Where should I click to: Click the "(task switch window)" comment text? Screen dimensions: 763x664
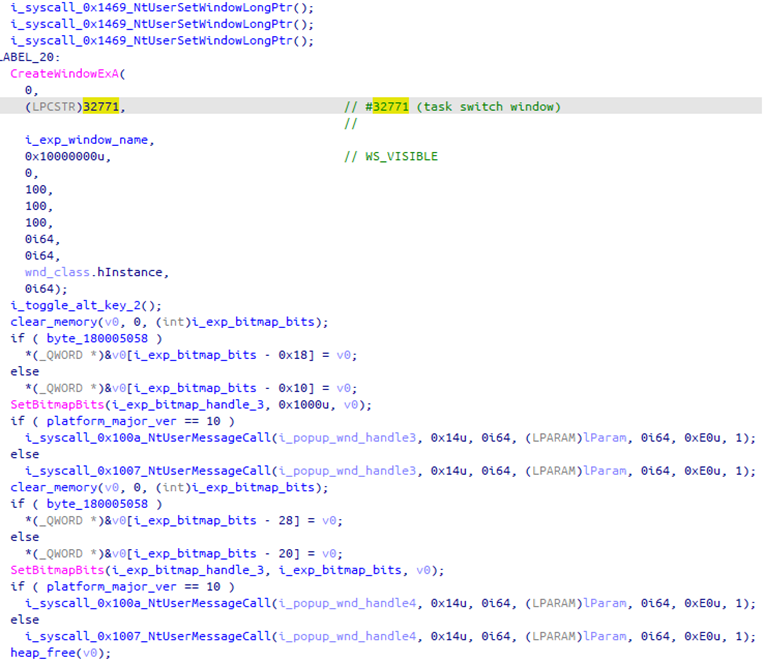click(x=488, y=107)
